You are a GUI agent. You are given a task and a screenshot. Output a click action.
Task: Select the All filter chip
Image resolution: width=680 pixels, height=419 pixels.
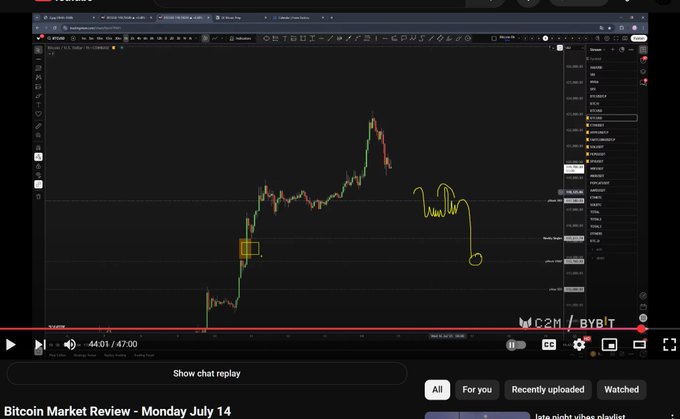pyautogui.click(x=437, y=390)
